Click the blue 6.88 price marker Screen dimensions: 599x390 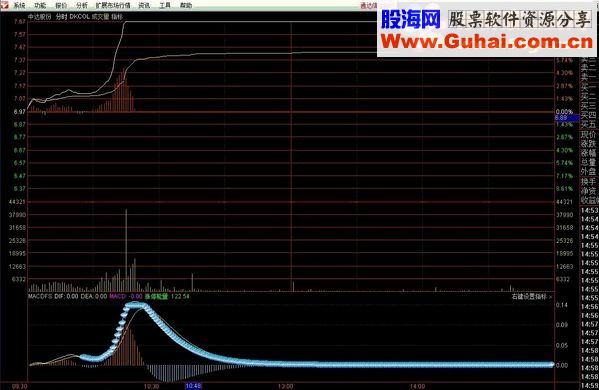(x=567, y=118)
